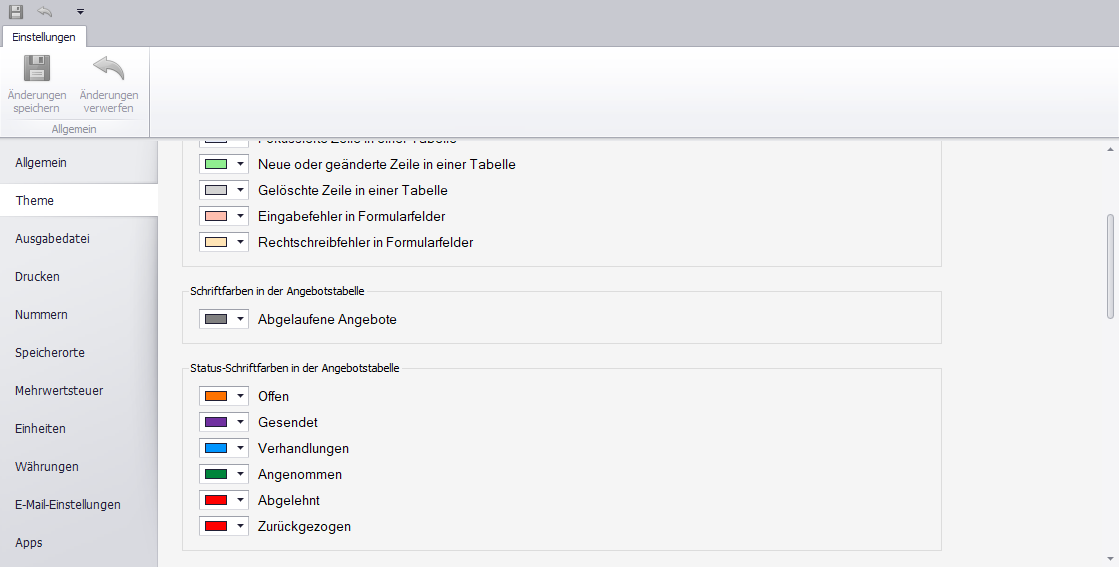This screenshot has height=567, width=1119.
Task: Expand the Eingabefehler in Formularfelder color dropdown
Action: click(x=241, y=216)
